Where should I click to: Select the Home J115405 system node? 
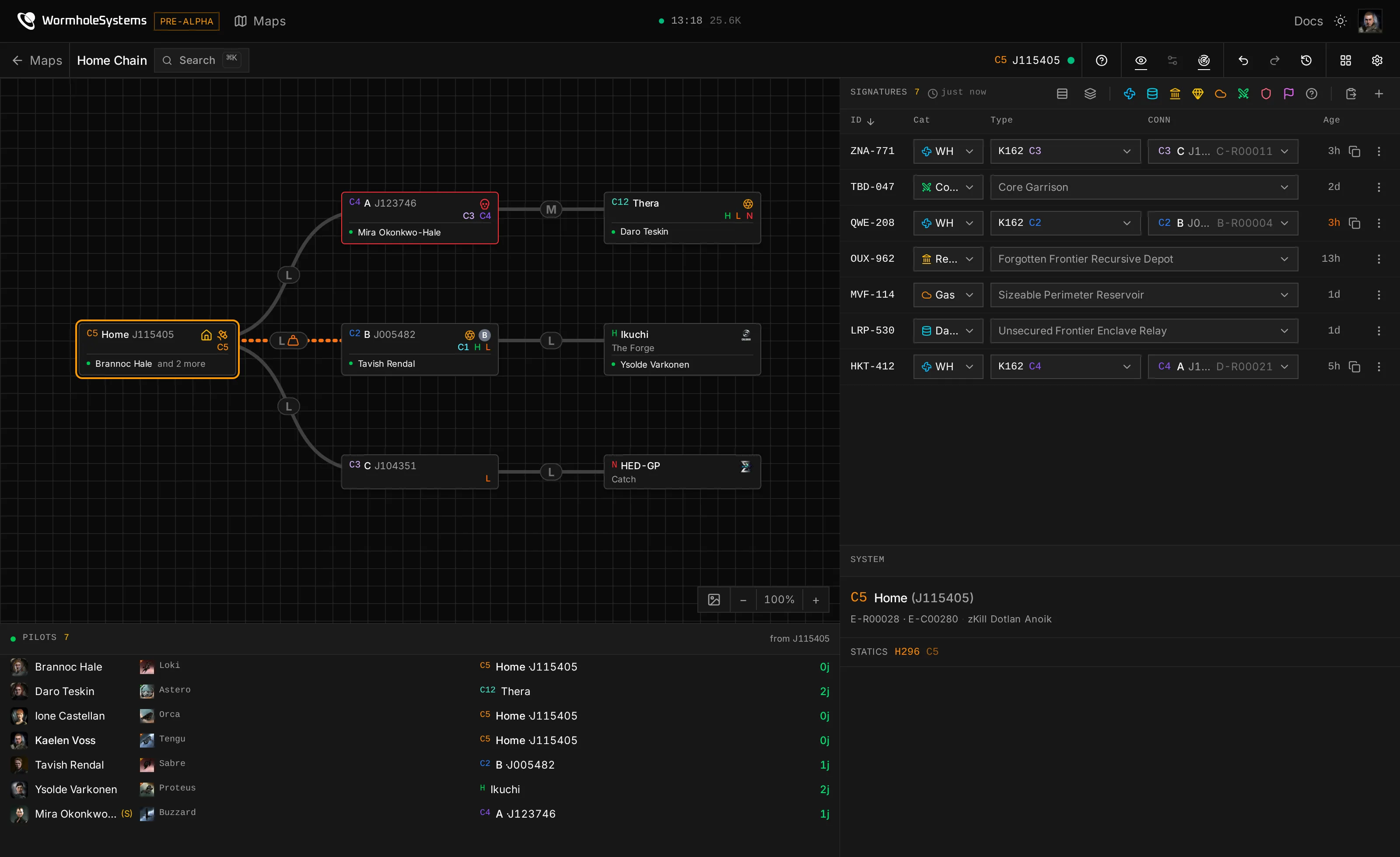point(157,349)
